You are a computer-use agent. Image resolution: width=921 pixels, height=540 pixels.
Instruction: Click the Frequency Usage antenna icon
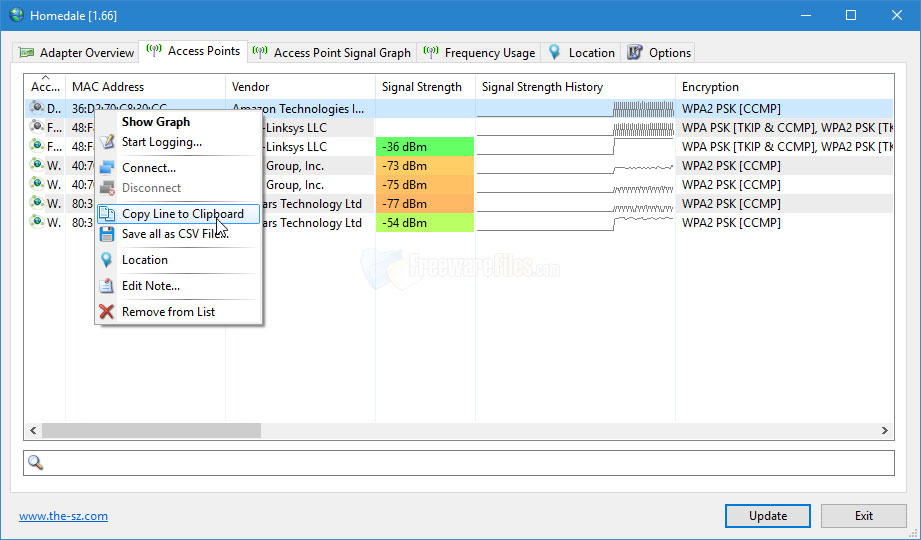(431, 52)
